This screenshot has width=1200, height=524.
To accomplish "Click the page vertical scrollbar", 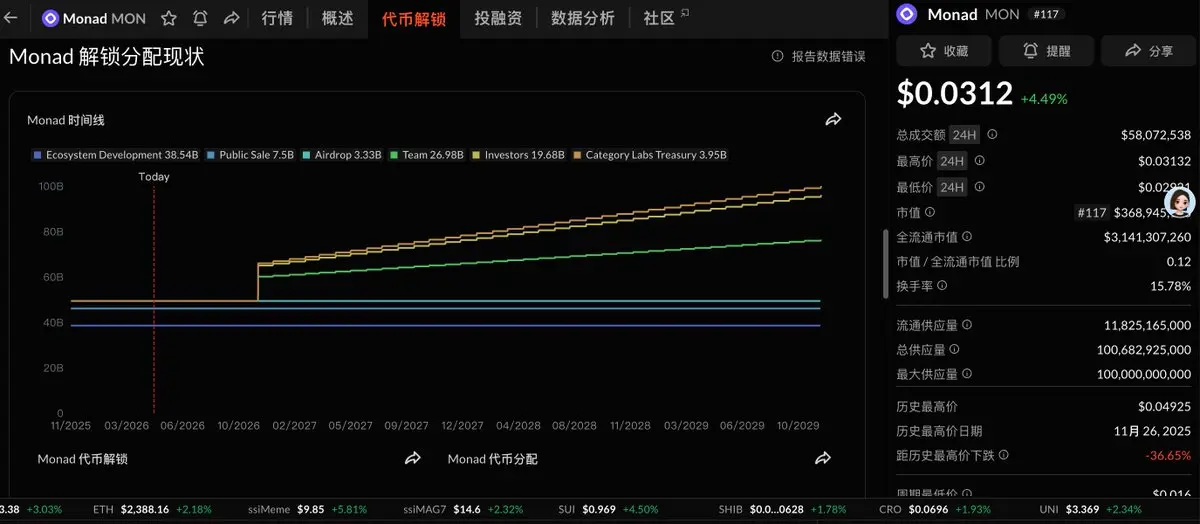I will (x=884, y=263).
